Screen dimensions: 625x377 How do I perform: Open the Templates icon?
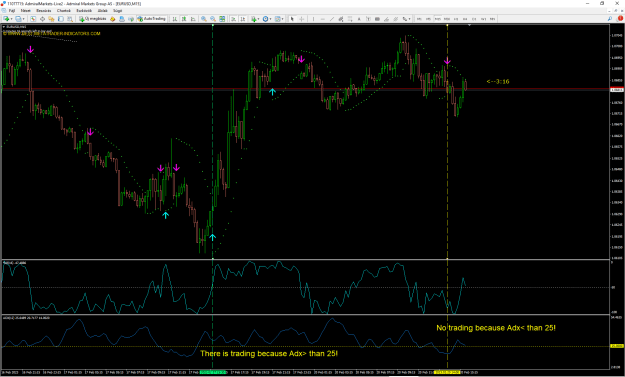(x=277, y=19)
